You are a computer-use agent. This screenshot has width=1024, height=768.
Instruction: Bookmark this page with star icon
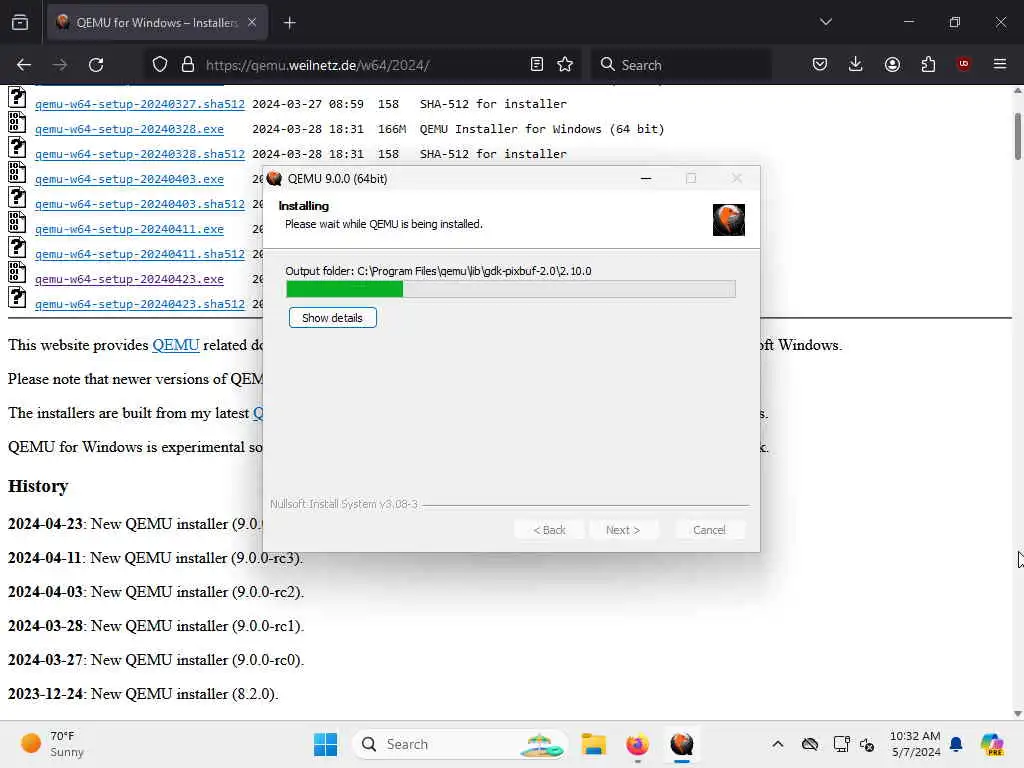tap(565, 65)
